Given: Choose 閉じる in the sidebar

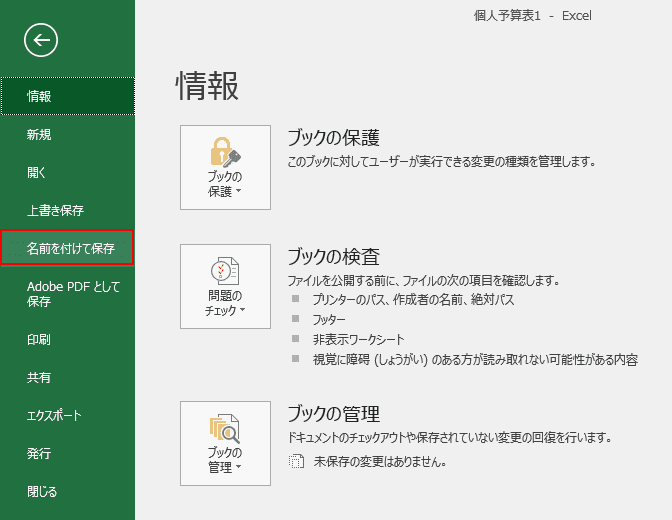Looking at the screenshot, I should [68, 491].
